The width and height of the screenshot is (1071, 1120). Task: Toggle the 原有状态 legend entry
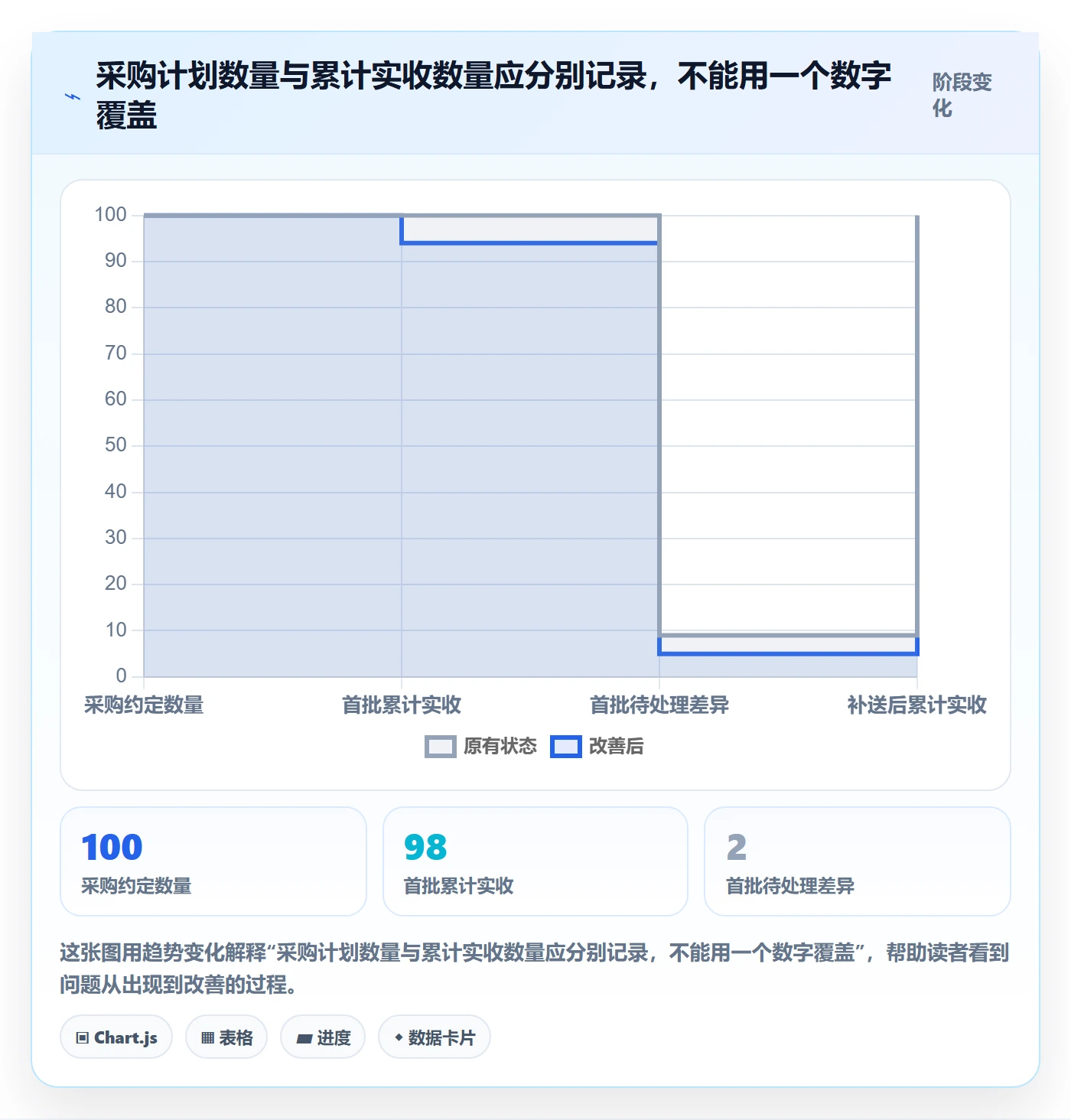(x=481, y=746)
